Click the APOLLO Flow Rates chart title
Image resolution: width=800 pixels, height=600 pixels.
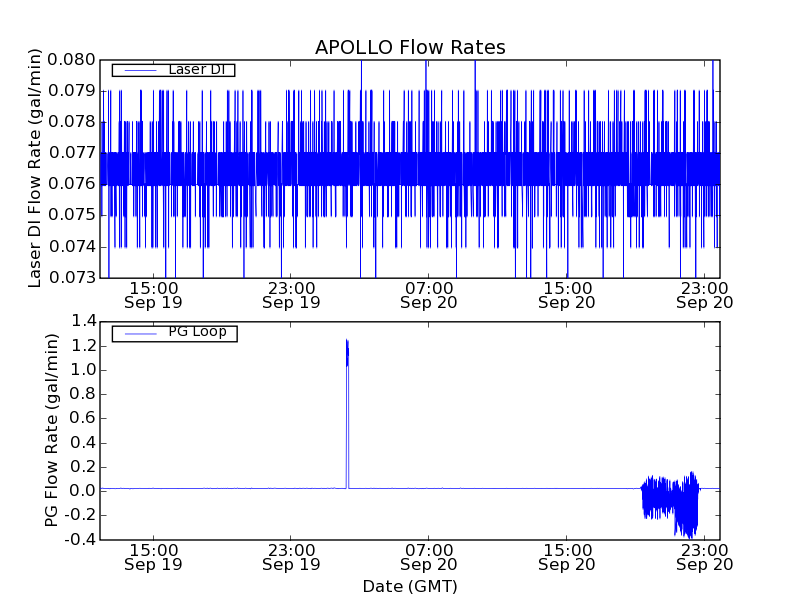pyautogui.click(x=410, y=47)
